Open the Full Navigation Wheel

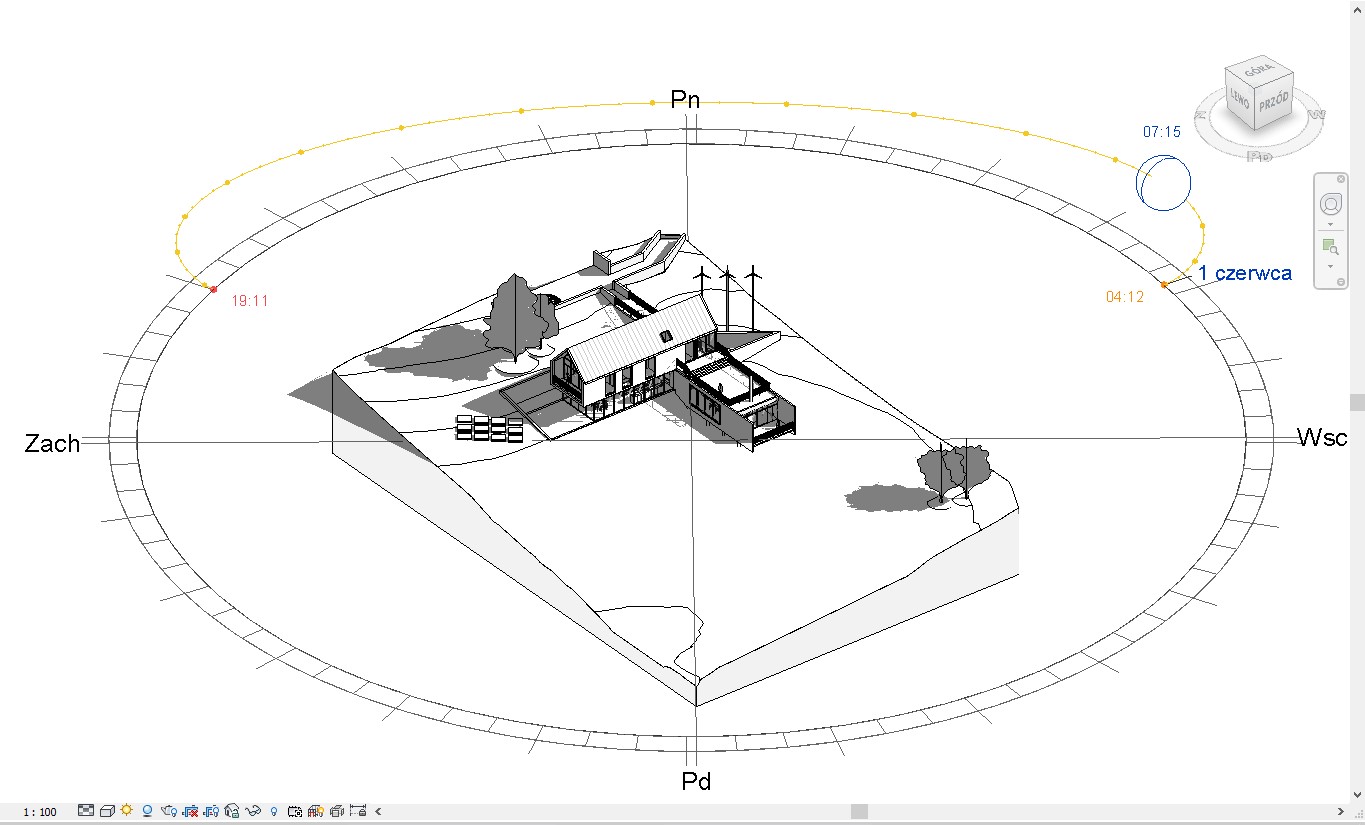[x=1330, y=204]
